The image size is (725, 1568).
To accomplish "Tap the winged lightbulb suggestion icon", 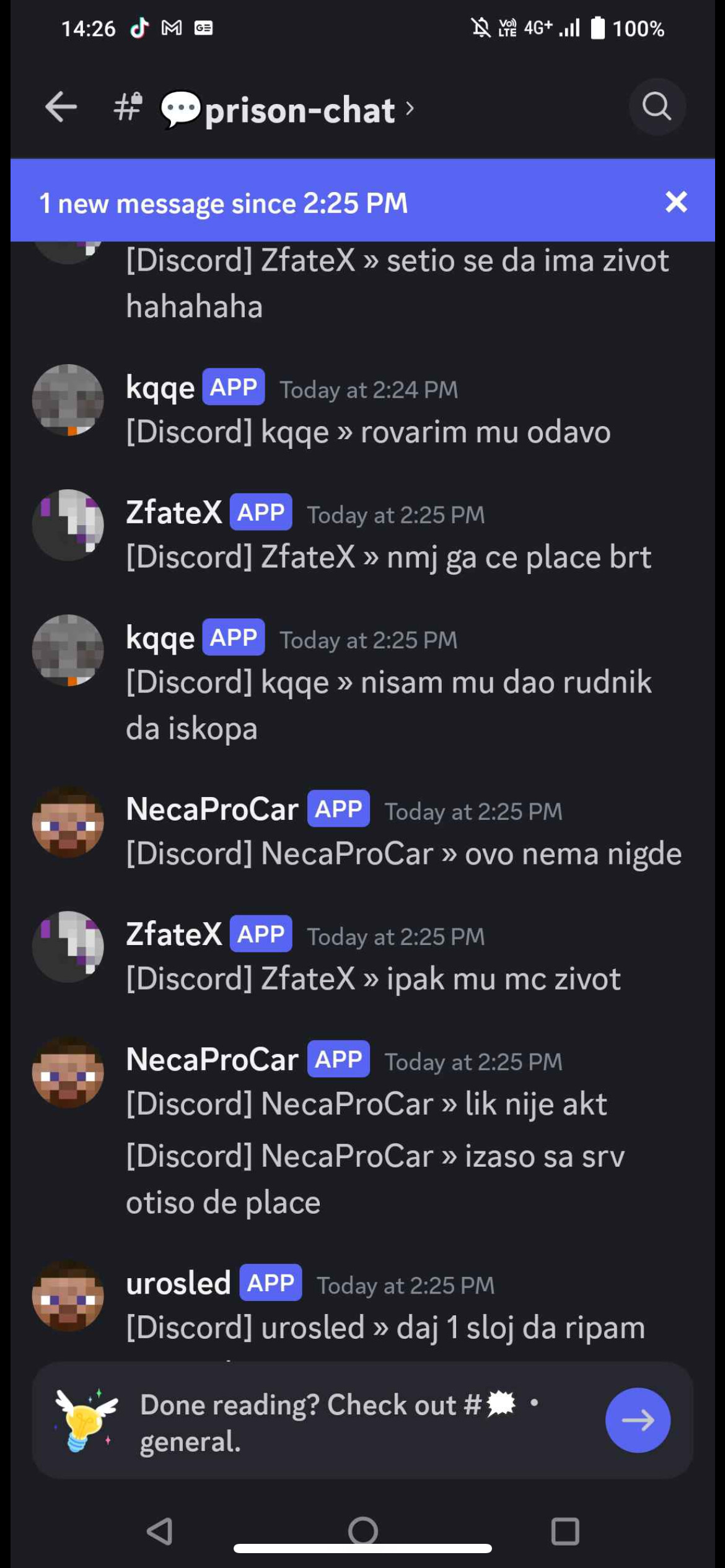I will pyautogui.click(x=86, y=1419).
